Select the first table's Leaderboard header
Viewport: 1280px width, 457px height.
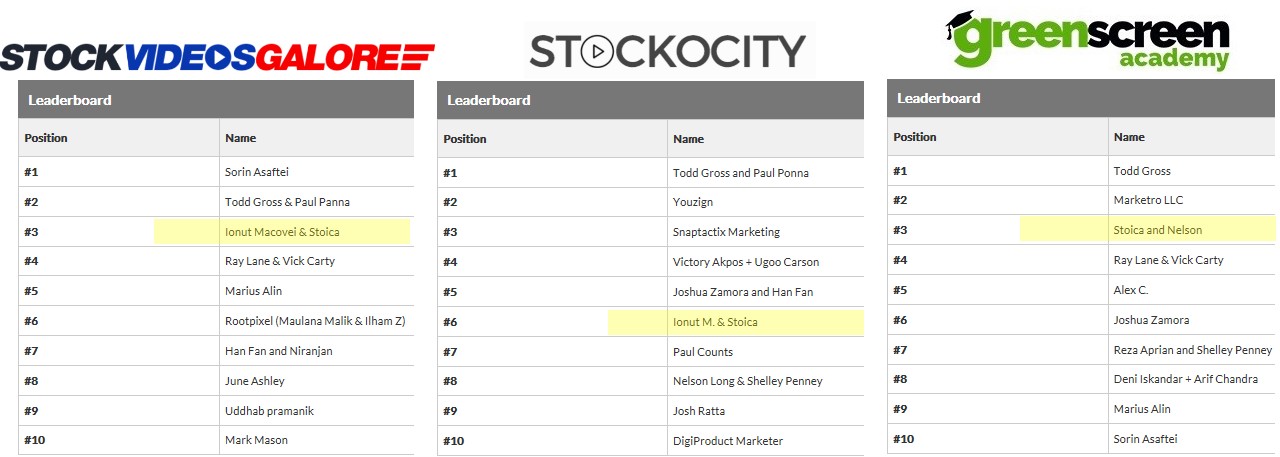coord(216,100)
